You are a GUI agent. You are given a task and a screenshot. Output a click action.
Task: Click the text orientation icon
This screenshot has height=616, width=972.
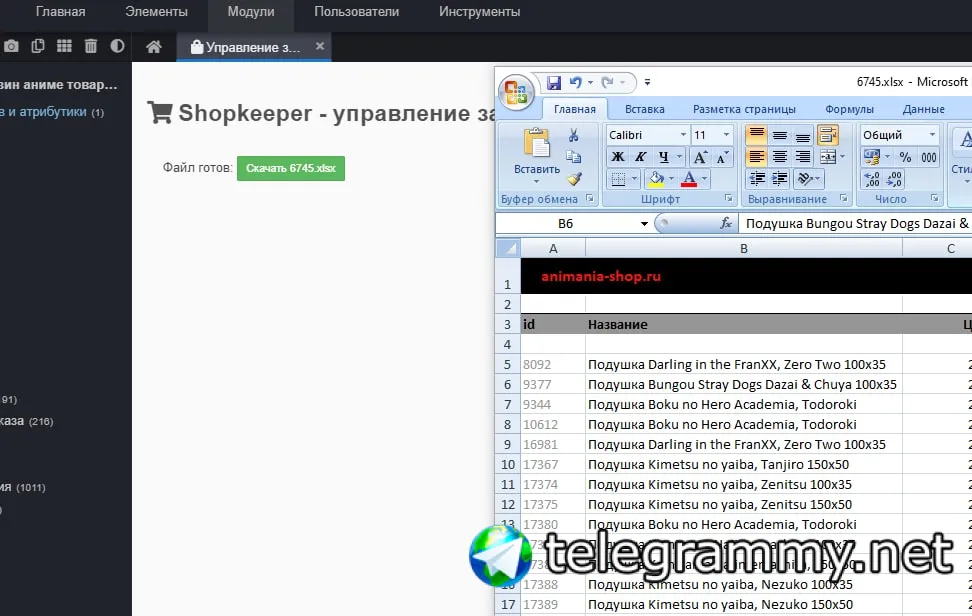click(805, 179)
